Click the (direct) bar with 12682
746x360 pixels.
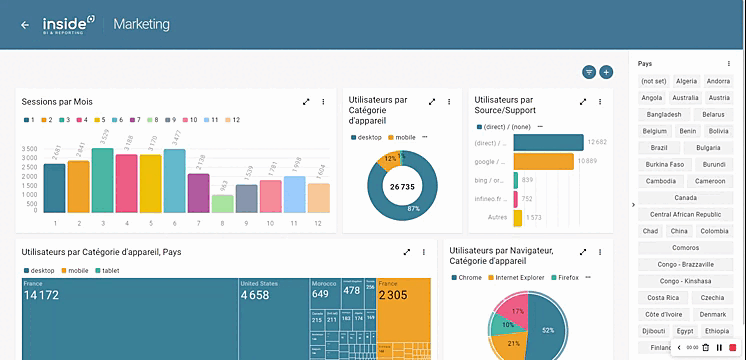(x=549, y=142)
